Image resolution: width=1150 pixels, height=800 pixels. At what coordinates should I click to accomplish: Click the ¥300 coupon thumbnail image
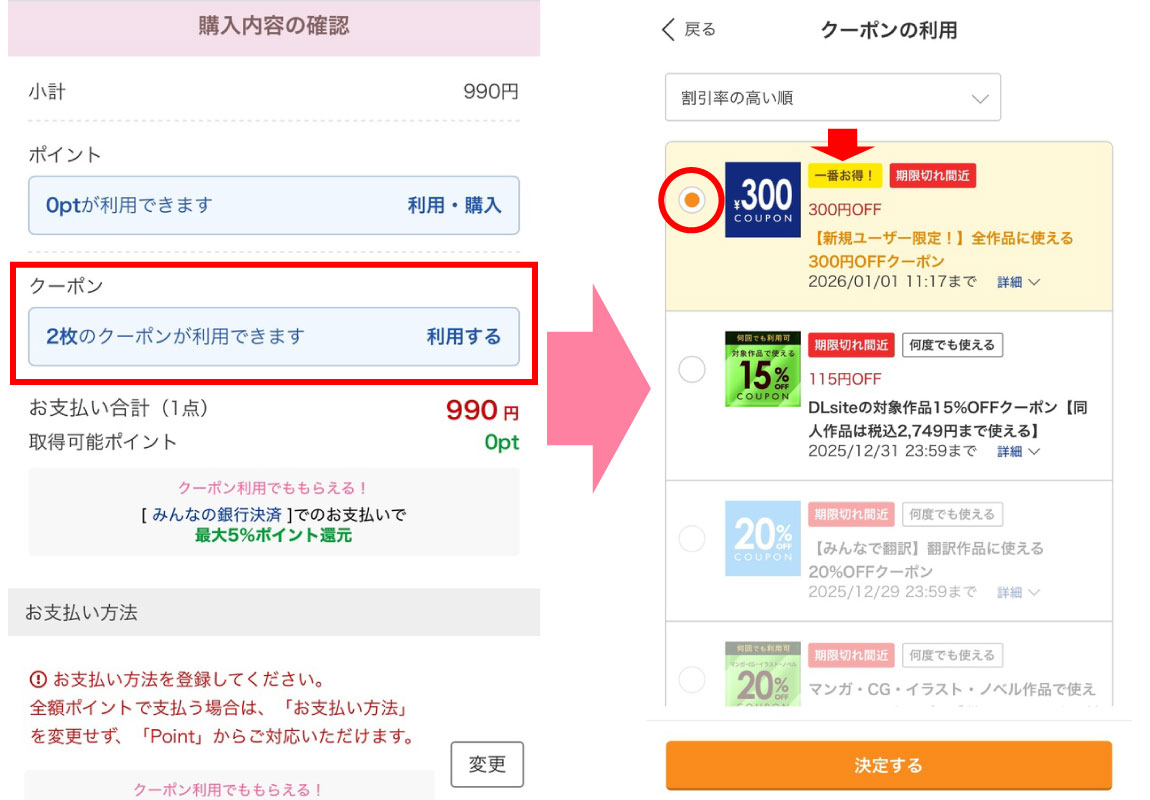tap(763, 200)
